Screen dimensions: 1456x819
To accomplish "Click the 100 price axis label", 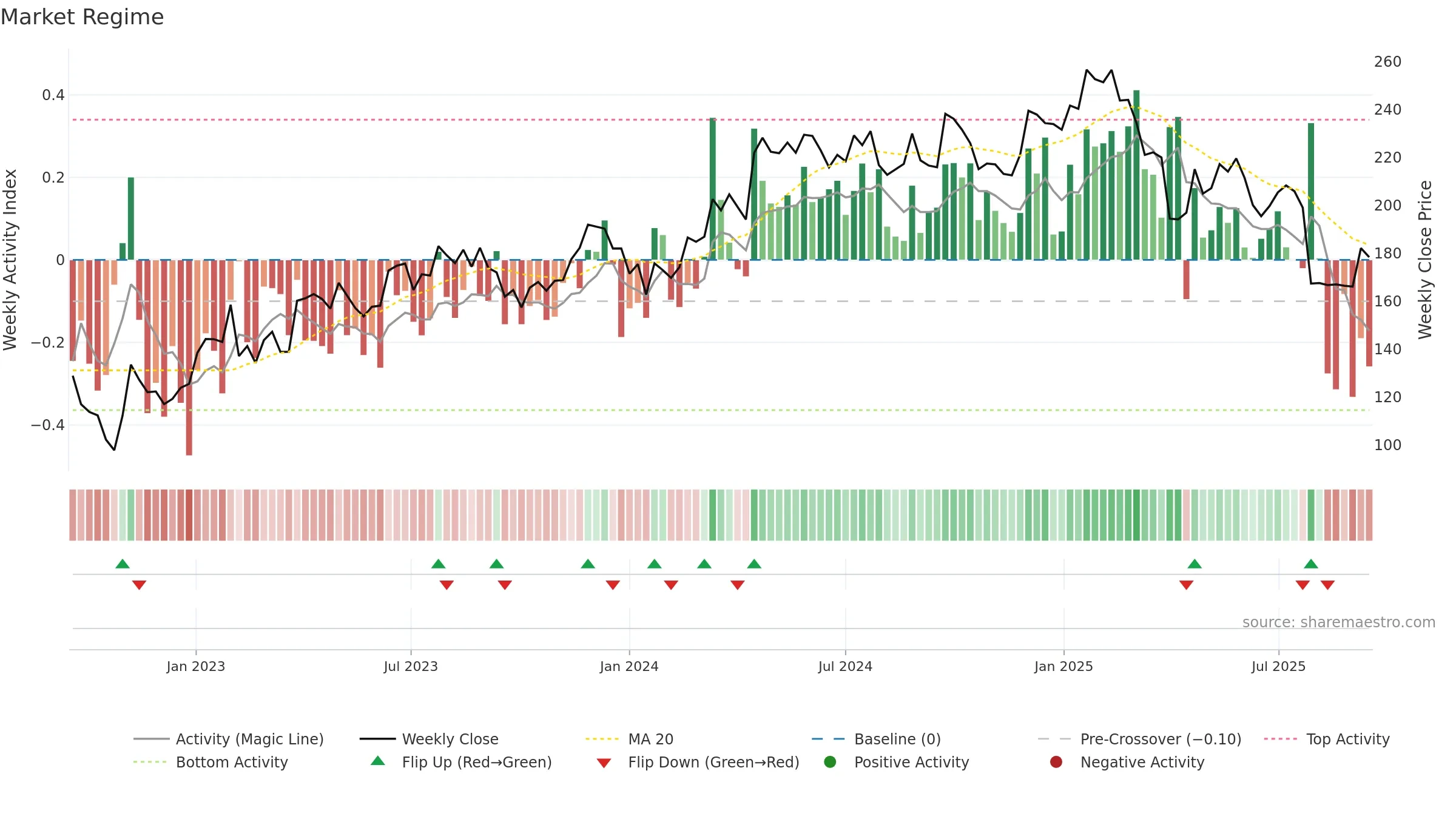I will [1387, 445].
